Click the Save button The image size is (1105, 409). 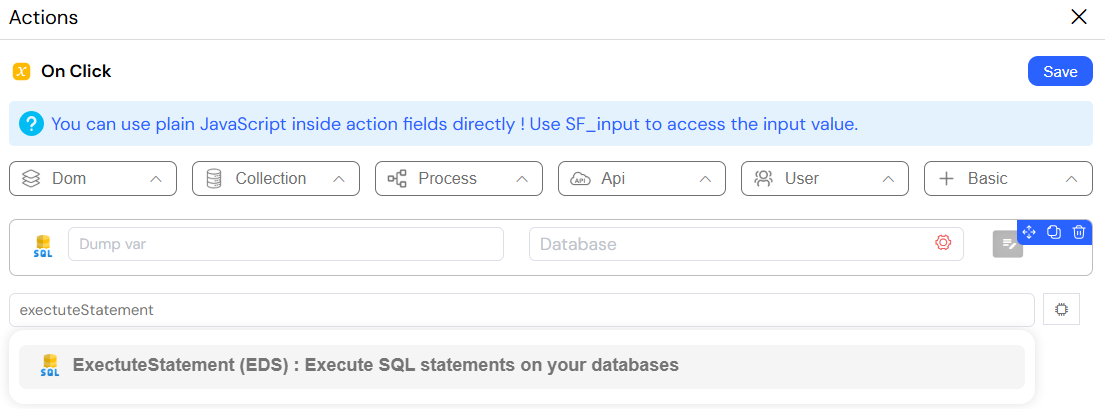pyautogui.click(x=1060, y=71)
